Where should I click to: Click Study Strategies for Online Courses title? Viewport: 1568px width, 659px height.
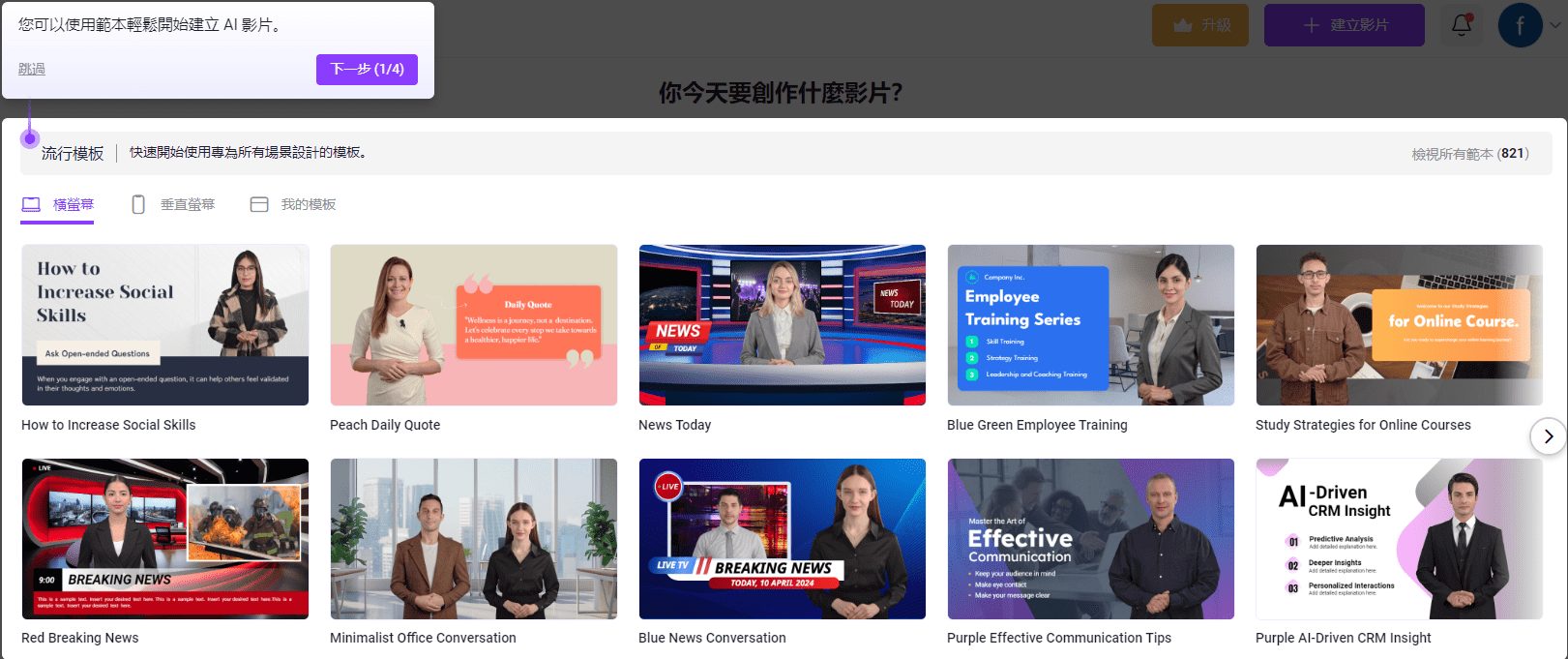click(x=1363, y=425)
